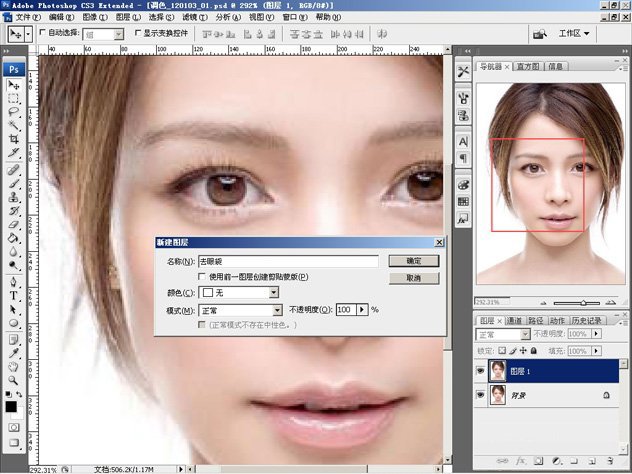Viewport: 632px width, 474px height.
Task: Activate the Hand tool
Action: tap(14, 367)
